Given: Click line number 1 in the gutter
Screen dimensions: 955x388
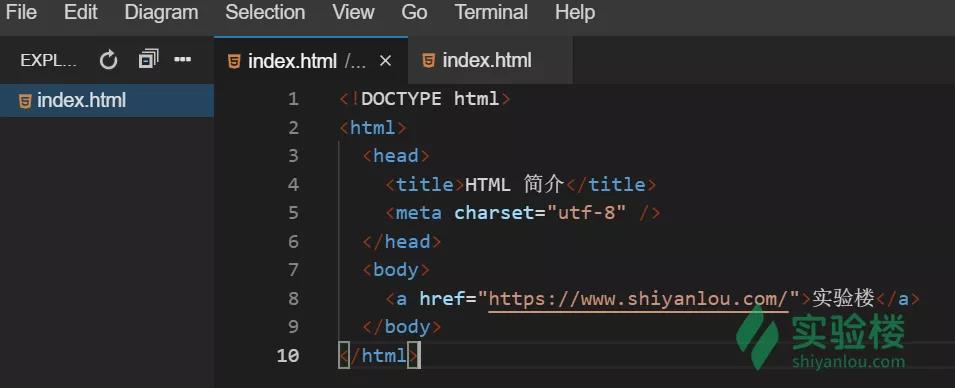Looking at the screenshot, I should tap(294, 99).
